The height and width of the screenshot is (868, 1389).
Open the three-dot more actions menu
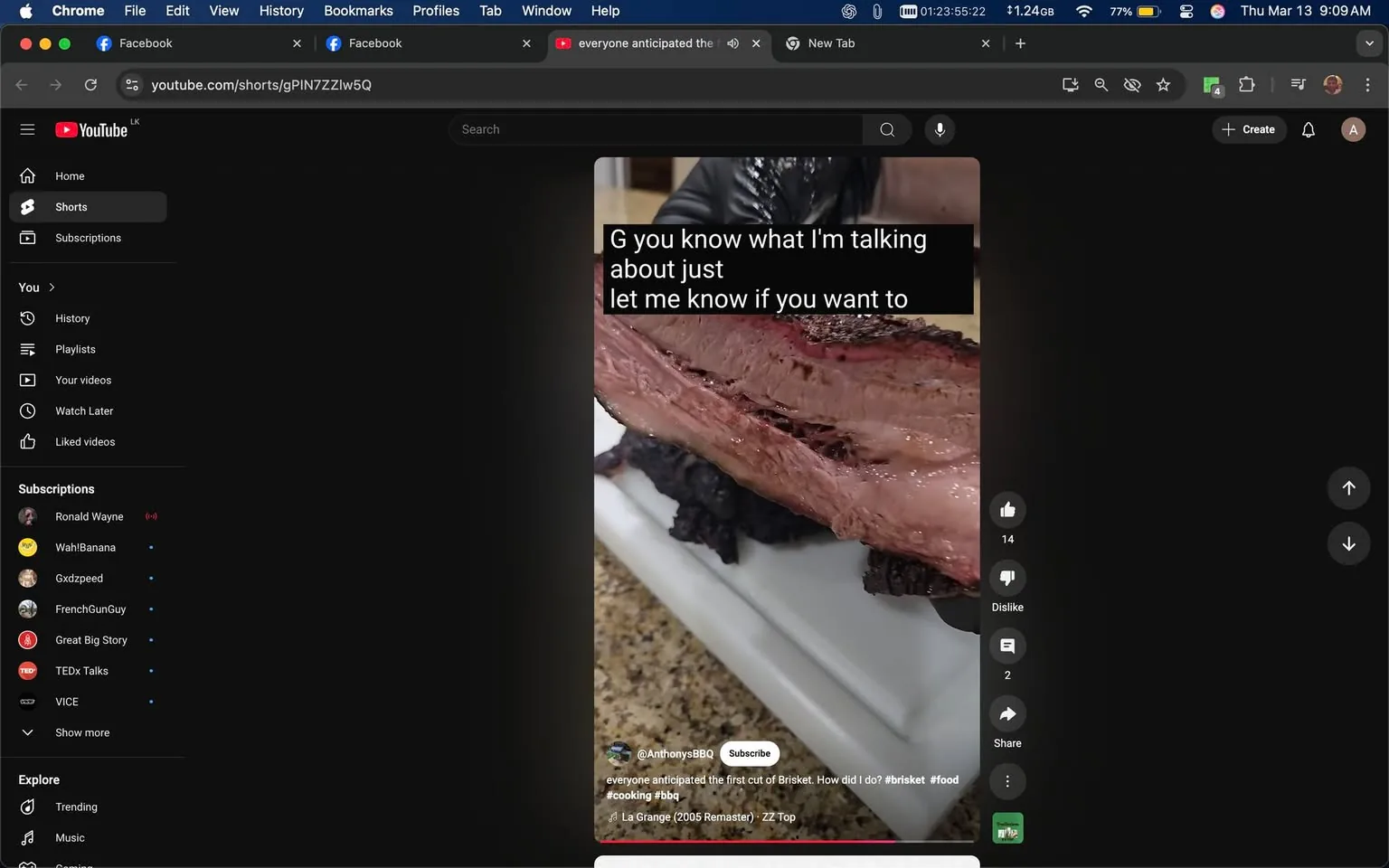pyautogui.click(x=1007, y=780)
